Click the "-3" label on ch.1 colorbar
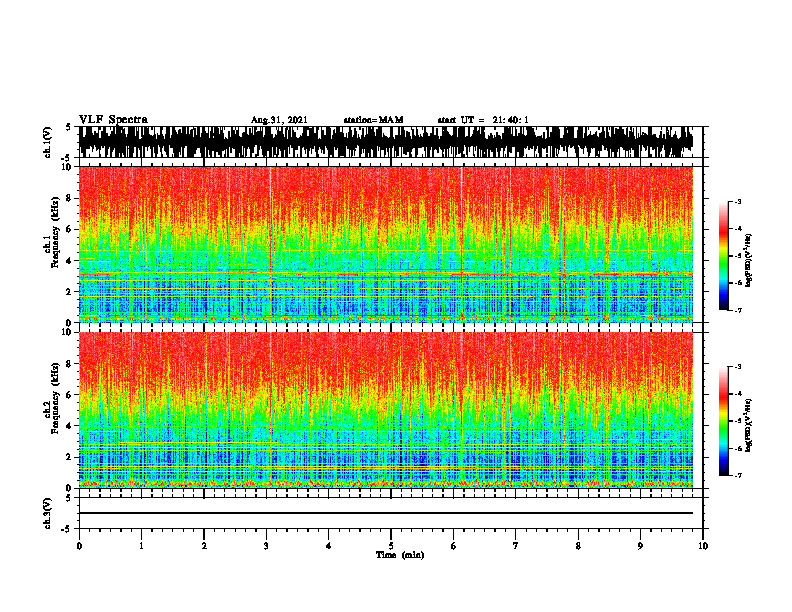This screenshot has height=612, width=792. click(738, 202)
